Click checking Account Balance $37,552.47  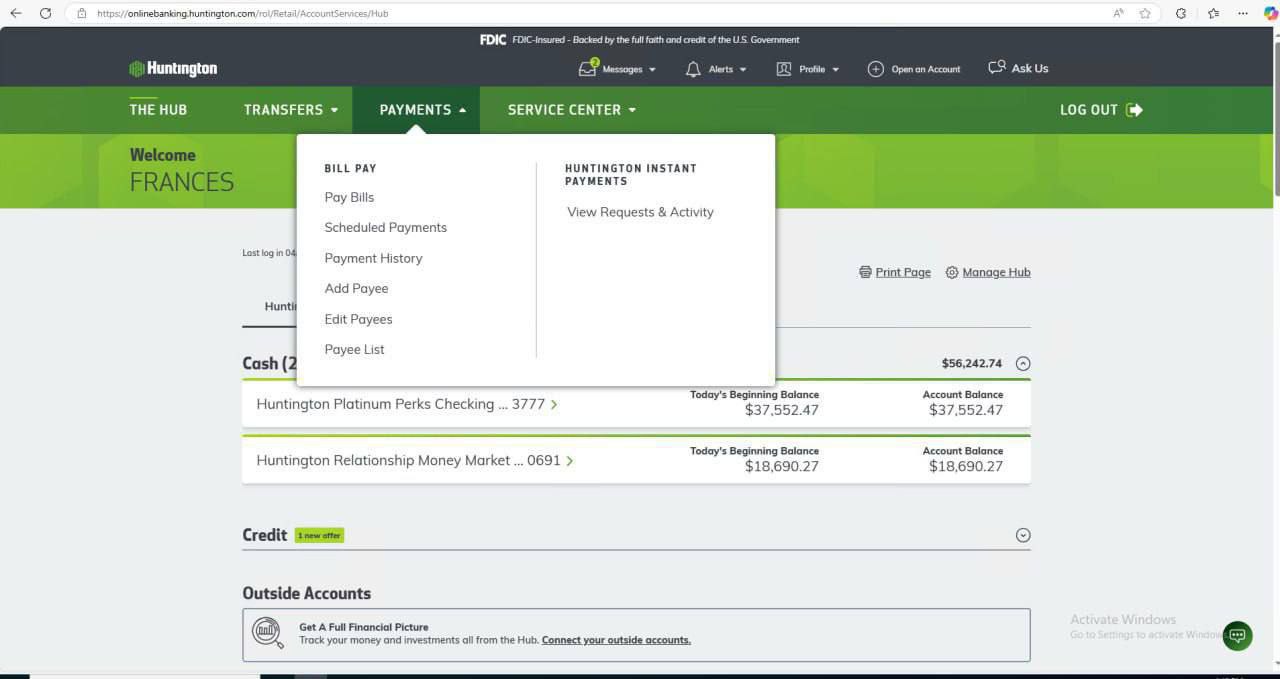(x=965, y=410)
